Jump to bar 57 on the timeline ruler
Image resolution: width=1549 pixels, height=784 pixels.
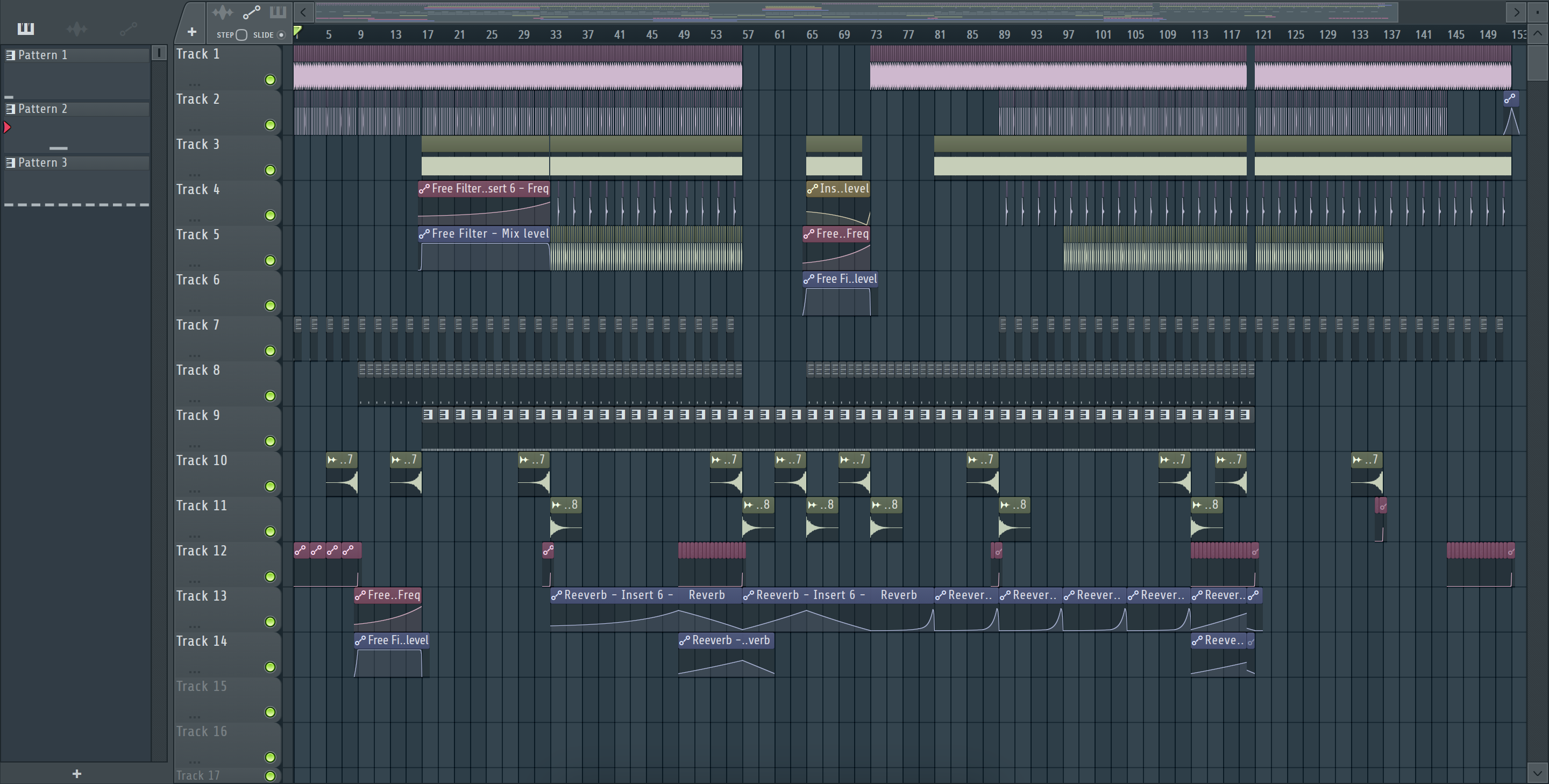(748, 34)
